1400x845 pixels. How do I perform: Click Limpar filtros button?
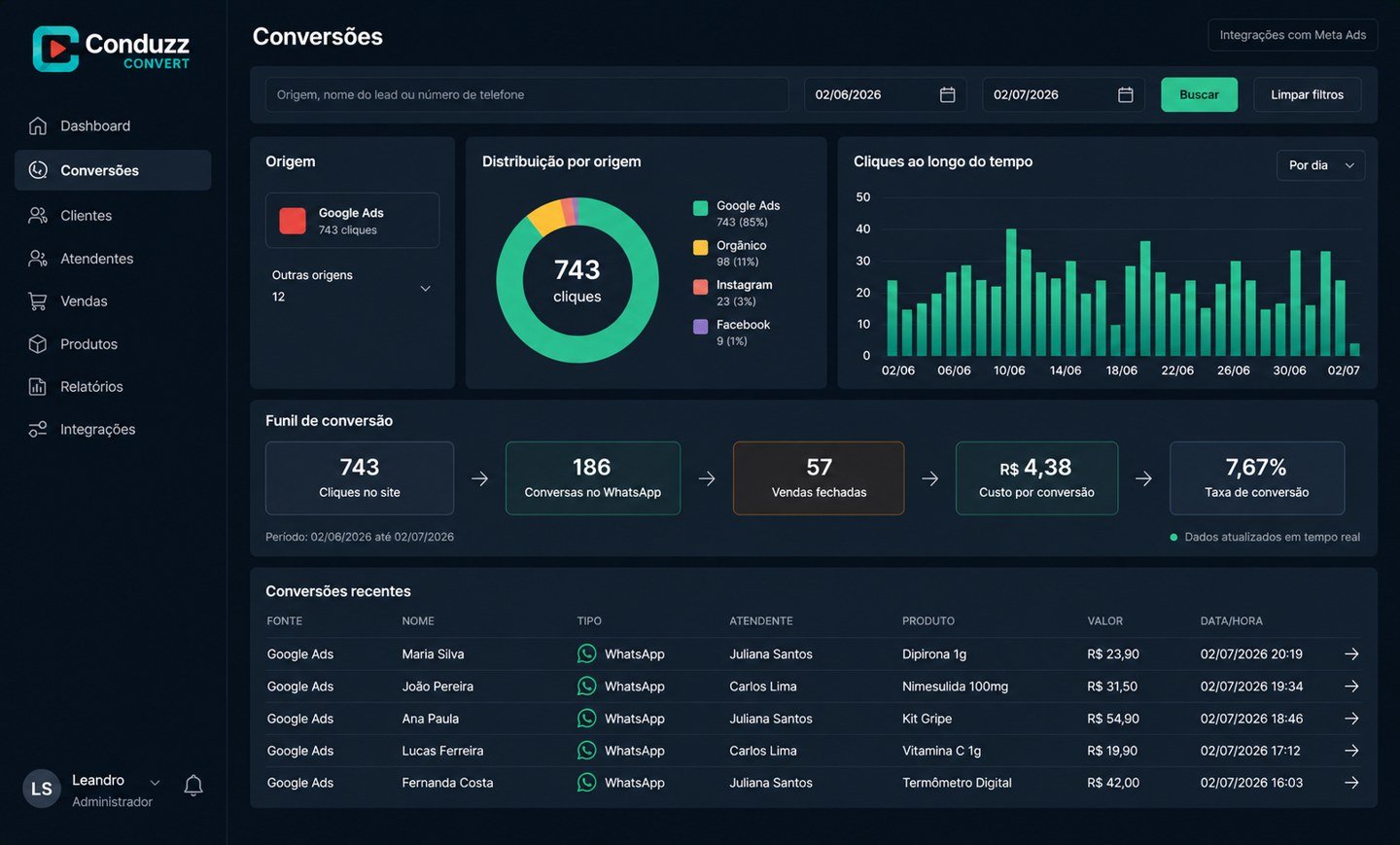[x=1307, y=94]
